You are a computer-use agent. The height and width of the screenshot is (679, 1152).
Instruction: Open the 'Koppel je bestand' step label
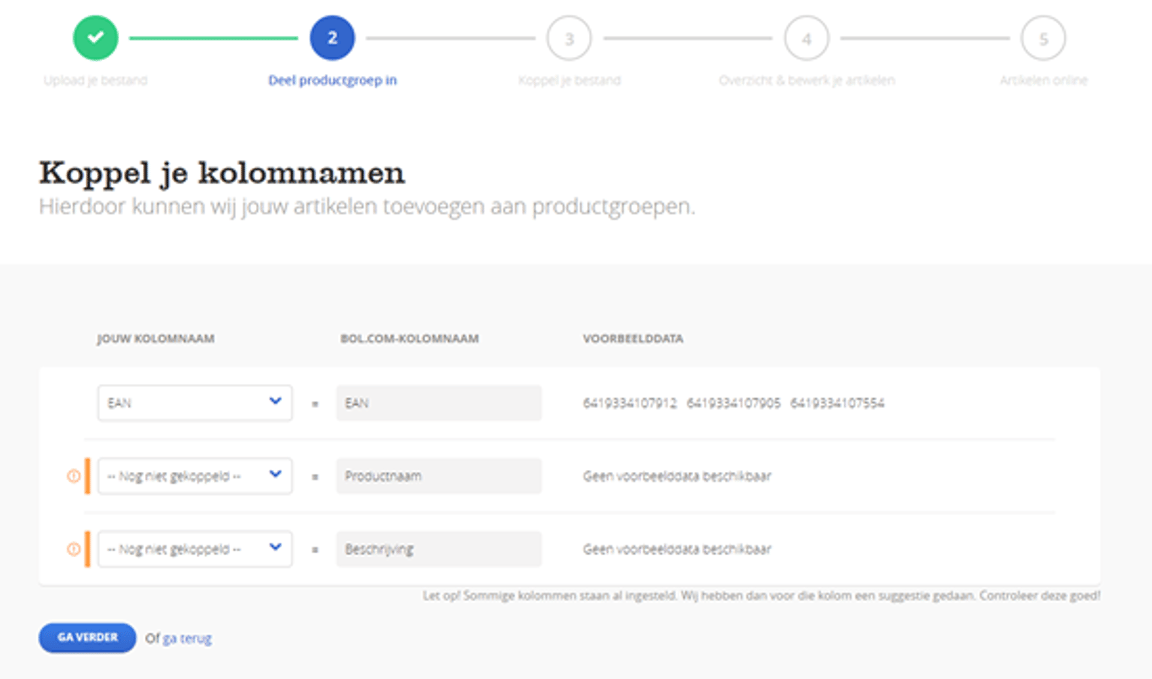click(x=569, y=80)
